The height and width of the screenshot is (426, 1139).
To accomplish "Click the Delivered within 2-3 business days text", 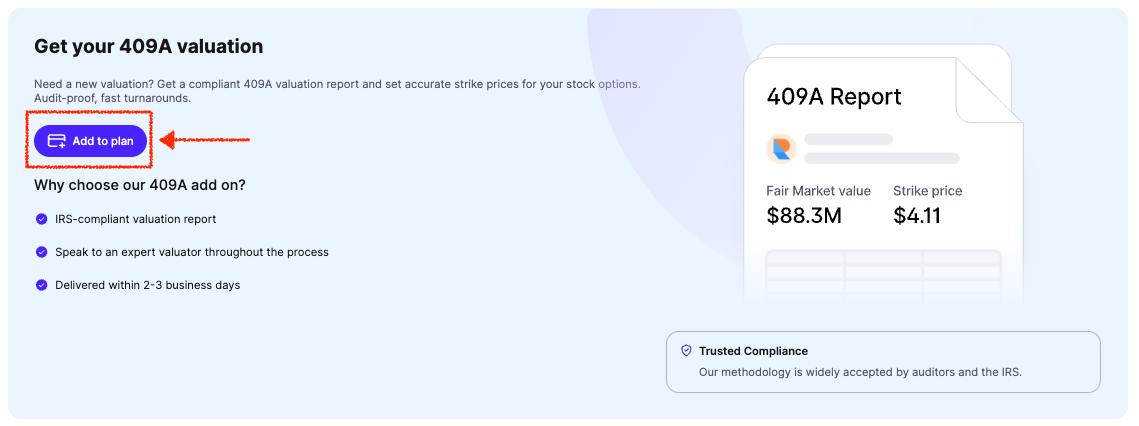I will [147, 285].
